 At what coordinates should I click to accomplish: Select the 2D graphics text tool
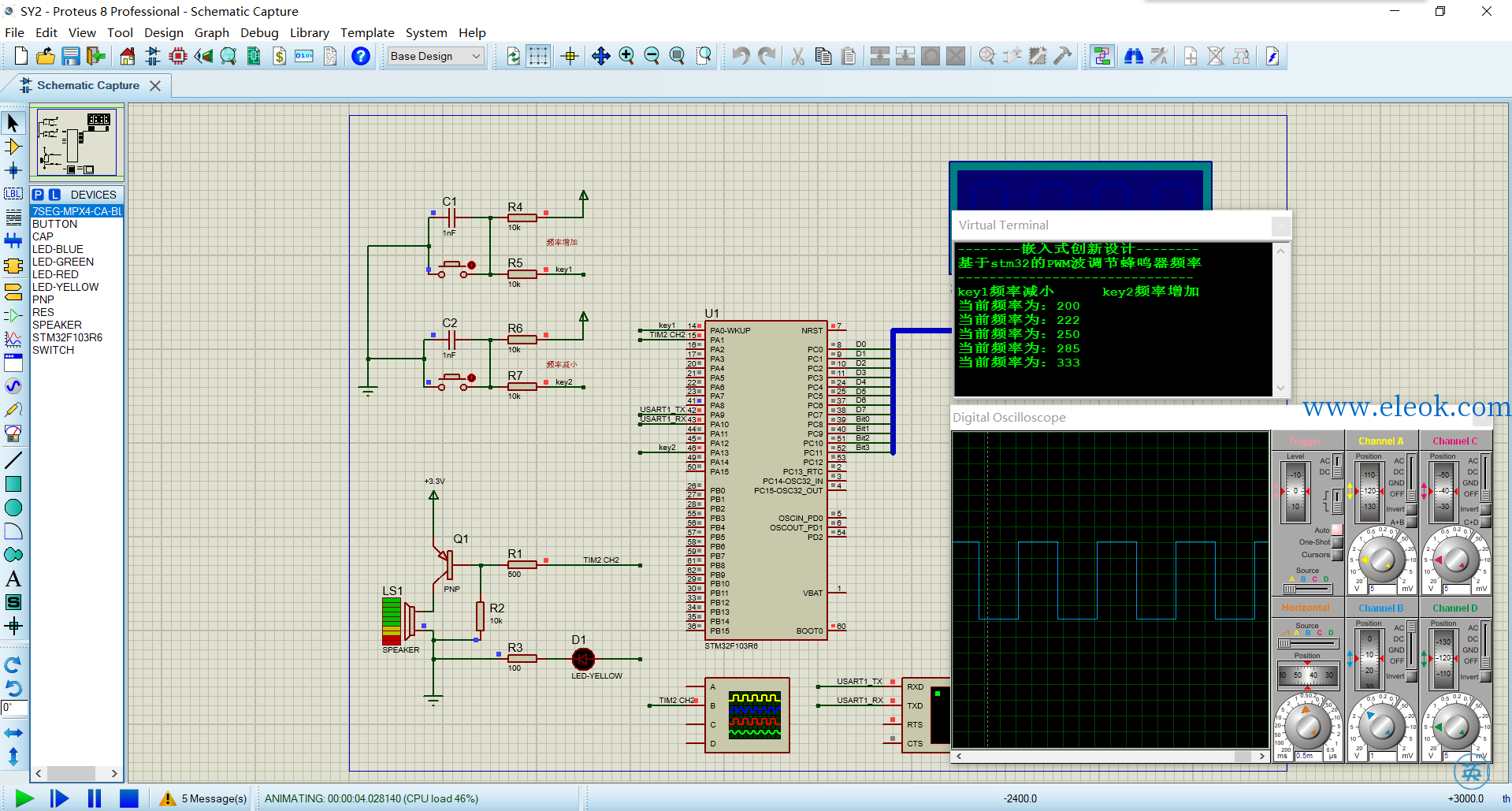click(13, 578)
